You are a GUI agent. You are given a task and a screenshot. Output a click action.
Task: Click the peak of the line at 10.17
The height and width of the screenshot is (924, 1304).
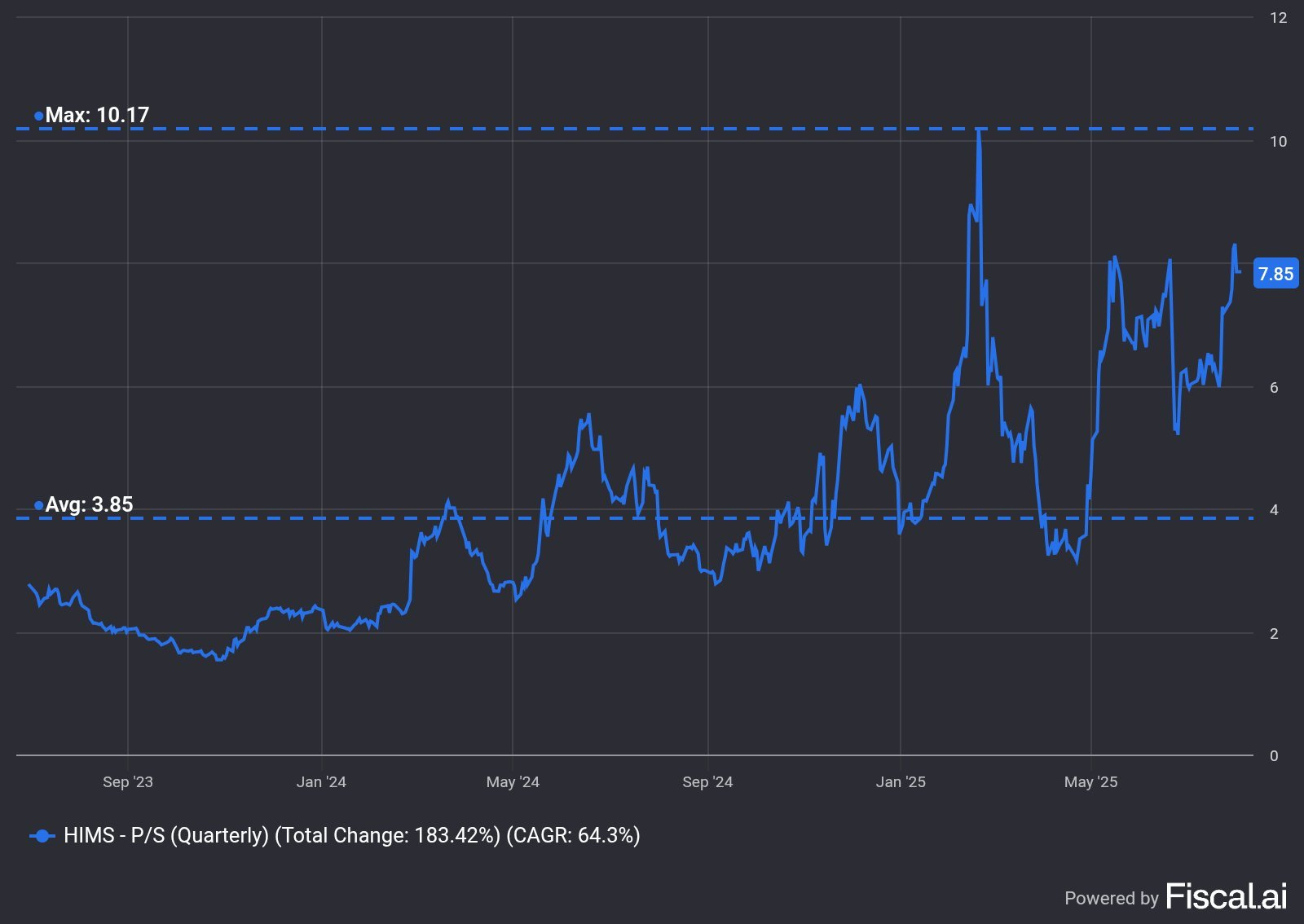(x=979, y=130)
